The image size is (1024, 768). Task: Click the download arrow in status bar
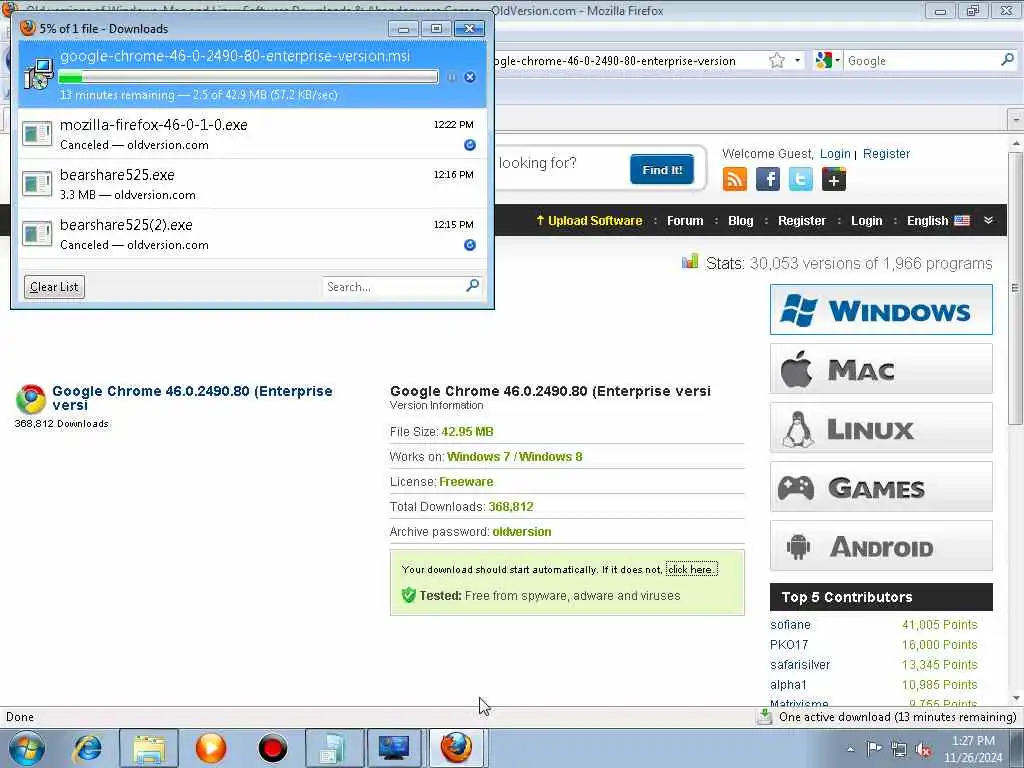(764, 716)
